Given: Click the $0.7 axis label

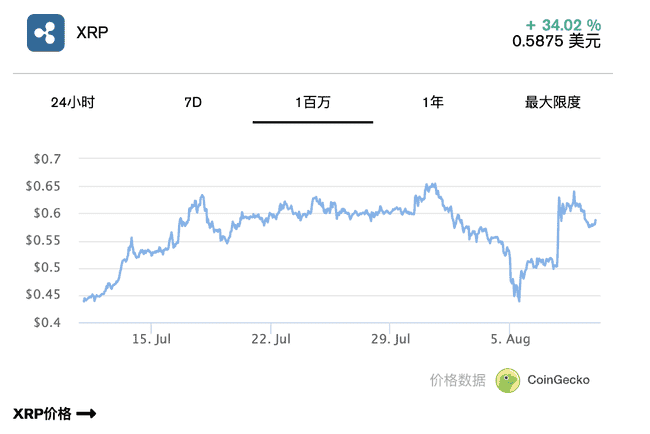Looking at the screenshot, I should click(47, 159).
